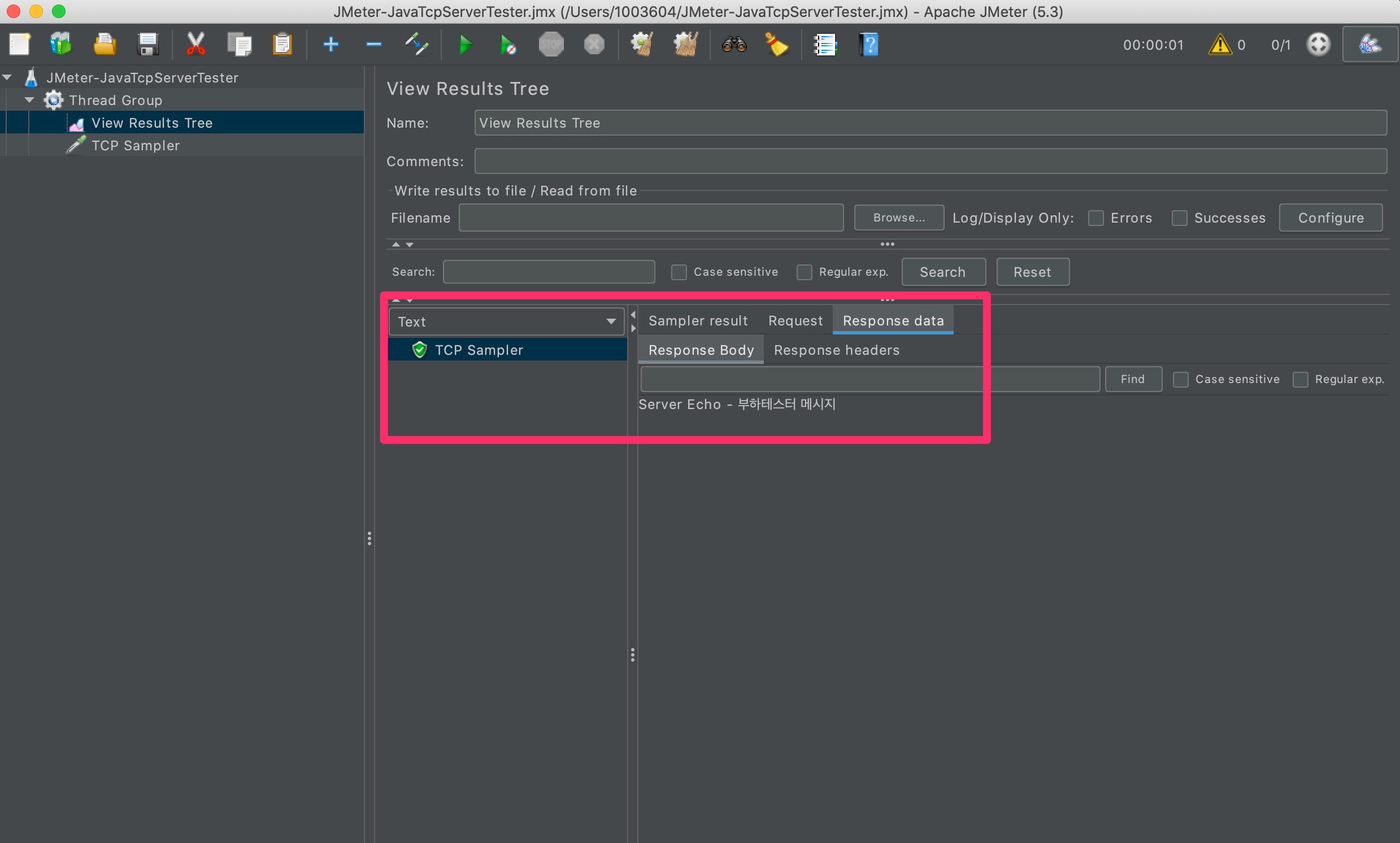This screenshot has width=1400, height=843.
Task: Clear results with single broom icon
Action: [642, 44]
